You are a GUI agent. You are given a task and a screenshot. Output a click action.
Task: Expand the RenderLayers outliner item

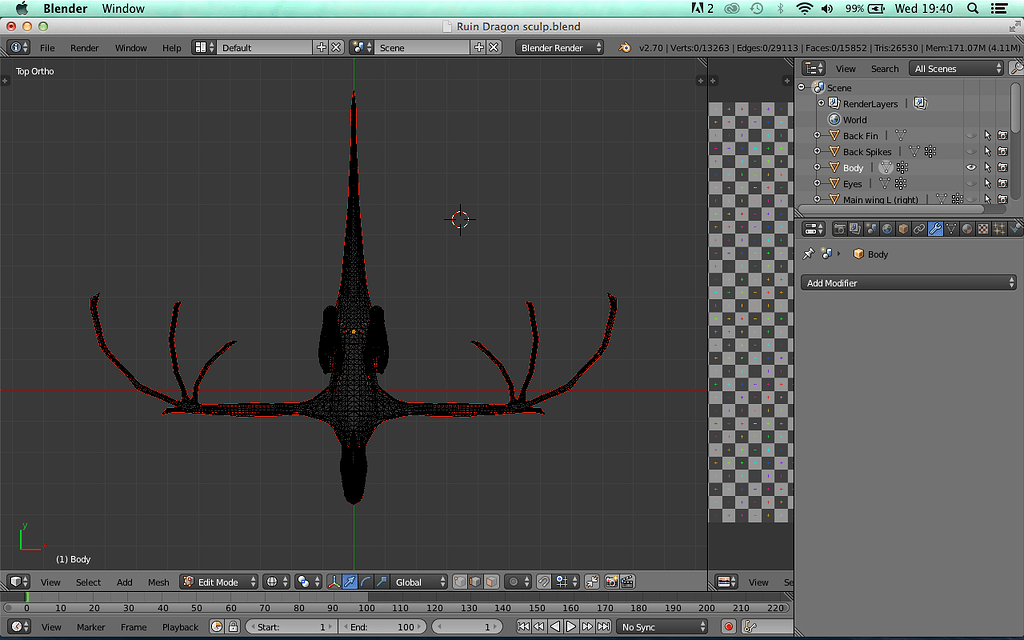(822, 103)
